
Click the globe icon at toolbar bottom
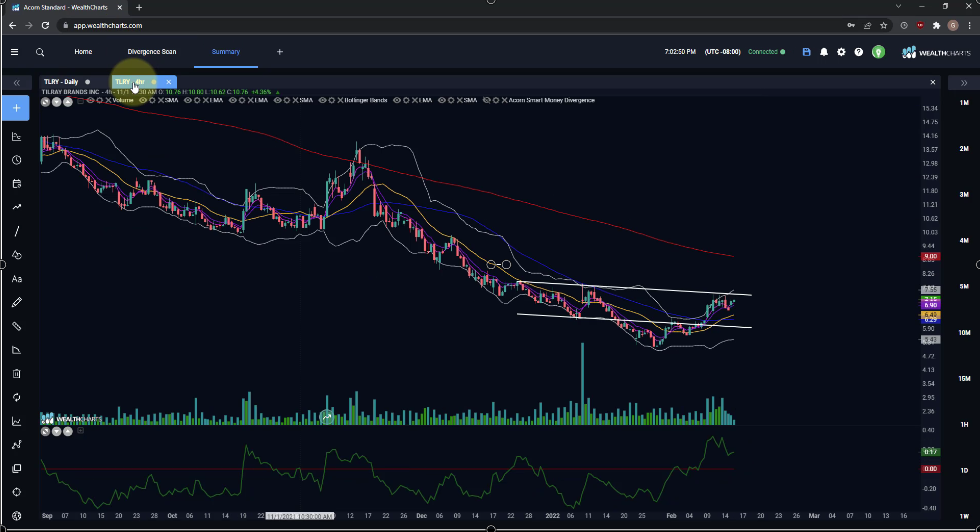coord(17,516)
